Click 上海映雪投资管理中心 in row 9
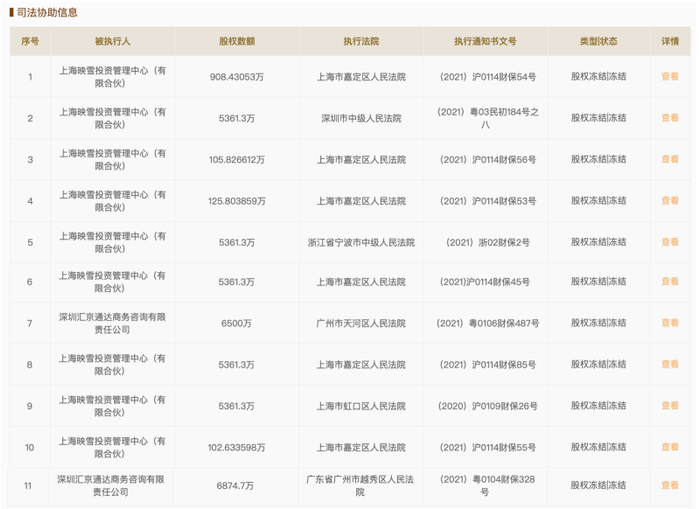 103,400
